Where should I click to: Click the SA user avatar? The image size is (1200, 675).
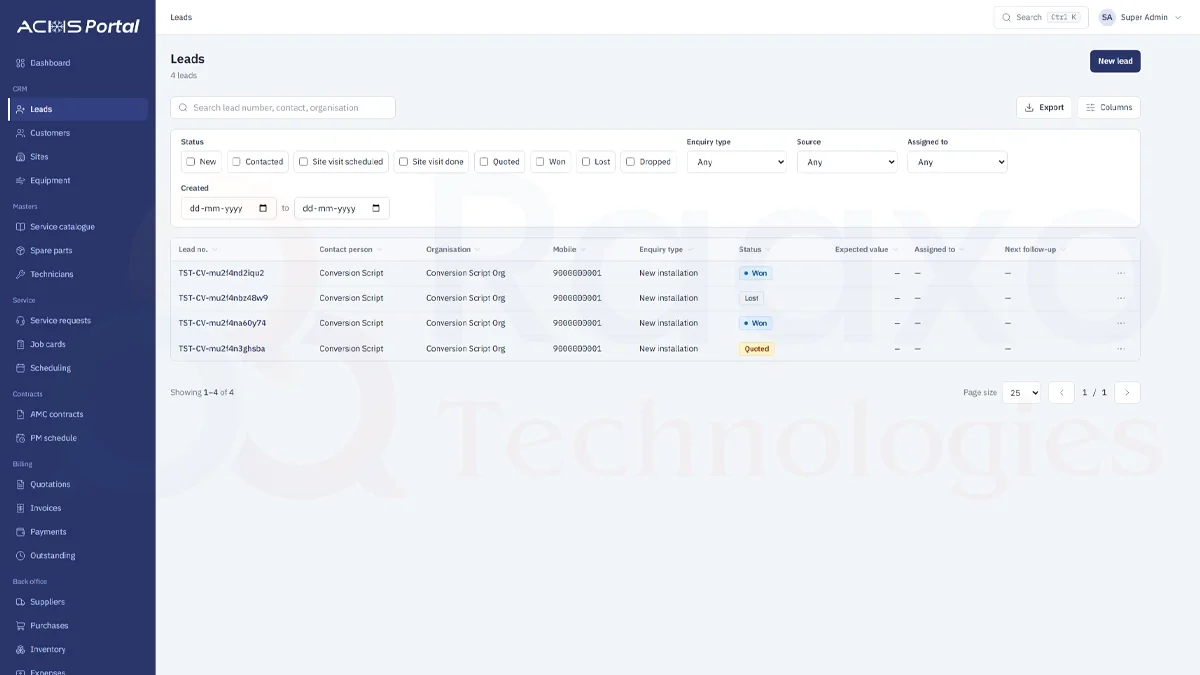click(x=1107, y=17)
